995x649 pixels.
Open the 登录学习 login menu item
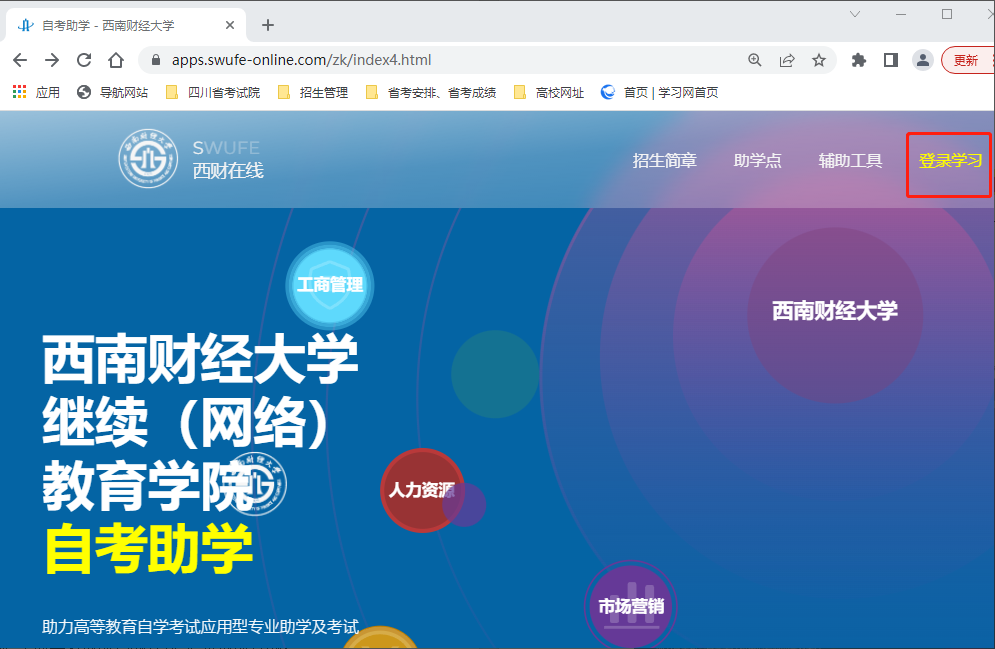(950, 161)
